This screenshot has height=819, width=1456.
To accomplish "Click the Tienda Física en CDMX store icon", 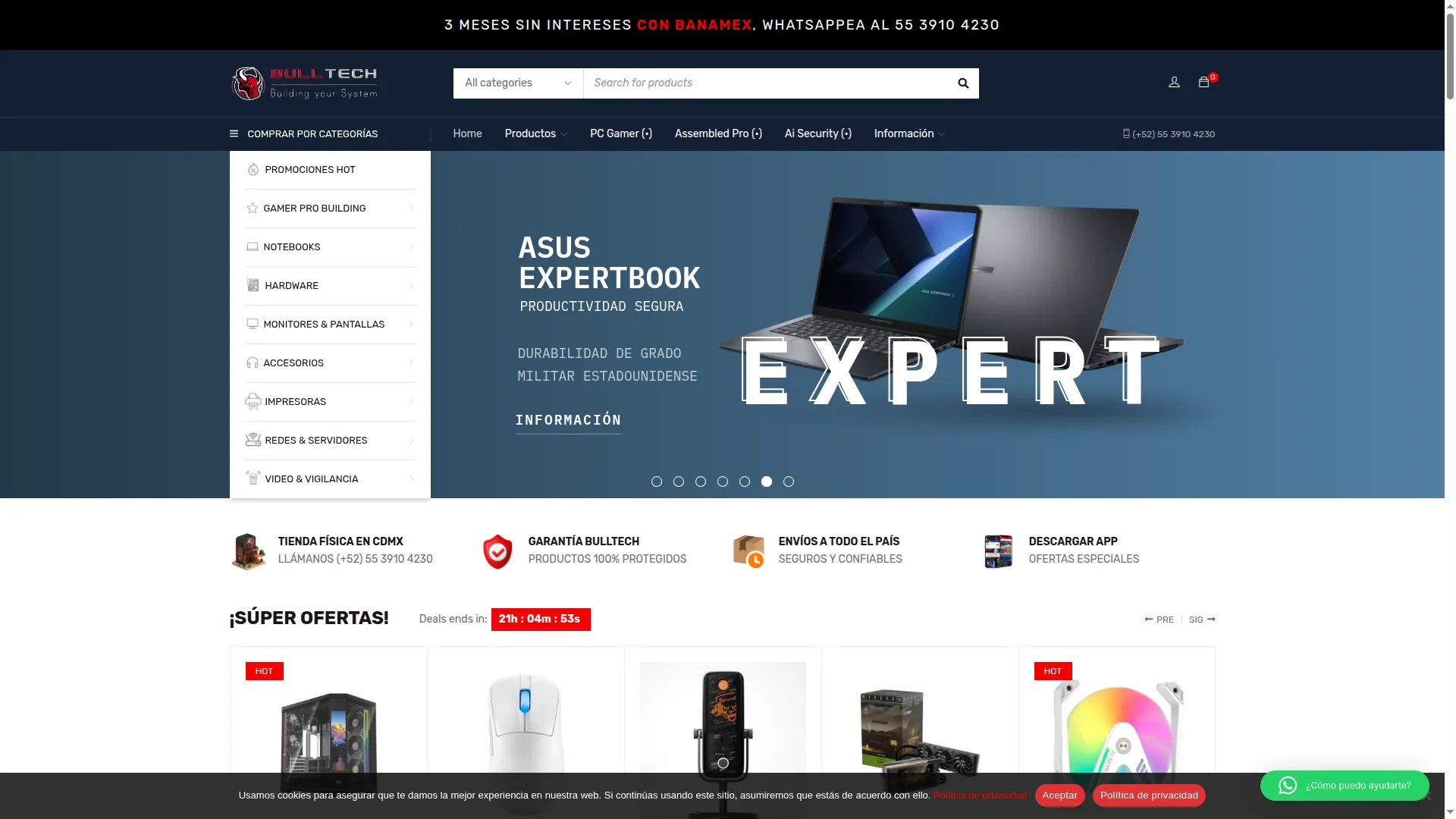I will tap(249, 551).
